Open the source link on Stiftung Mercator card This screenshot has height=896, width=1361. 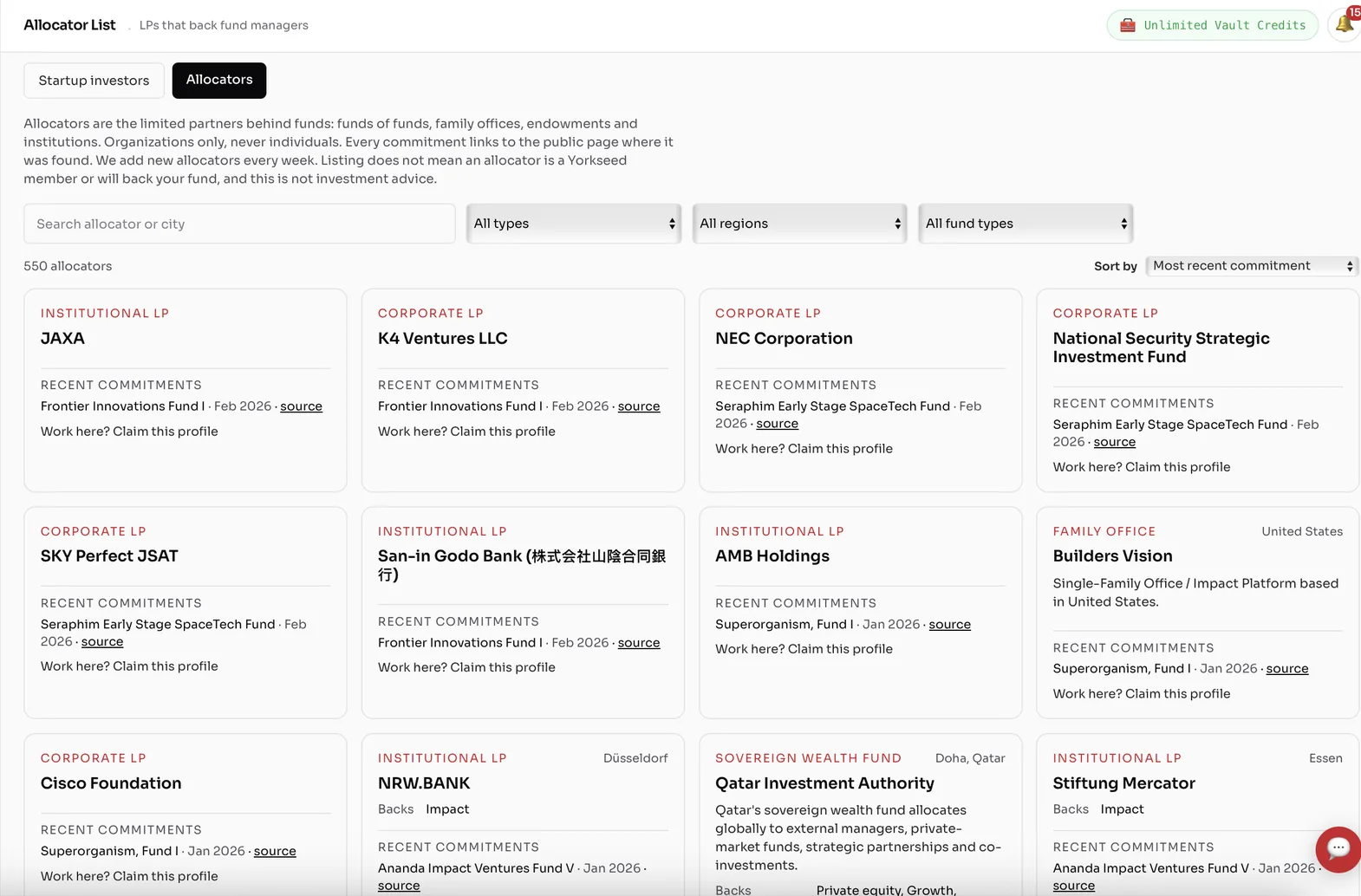click(x=1074, y=886)
